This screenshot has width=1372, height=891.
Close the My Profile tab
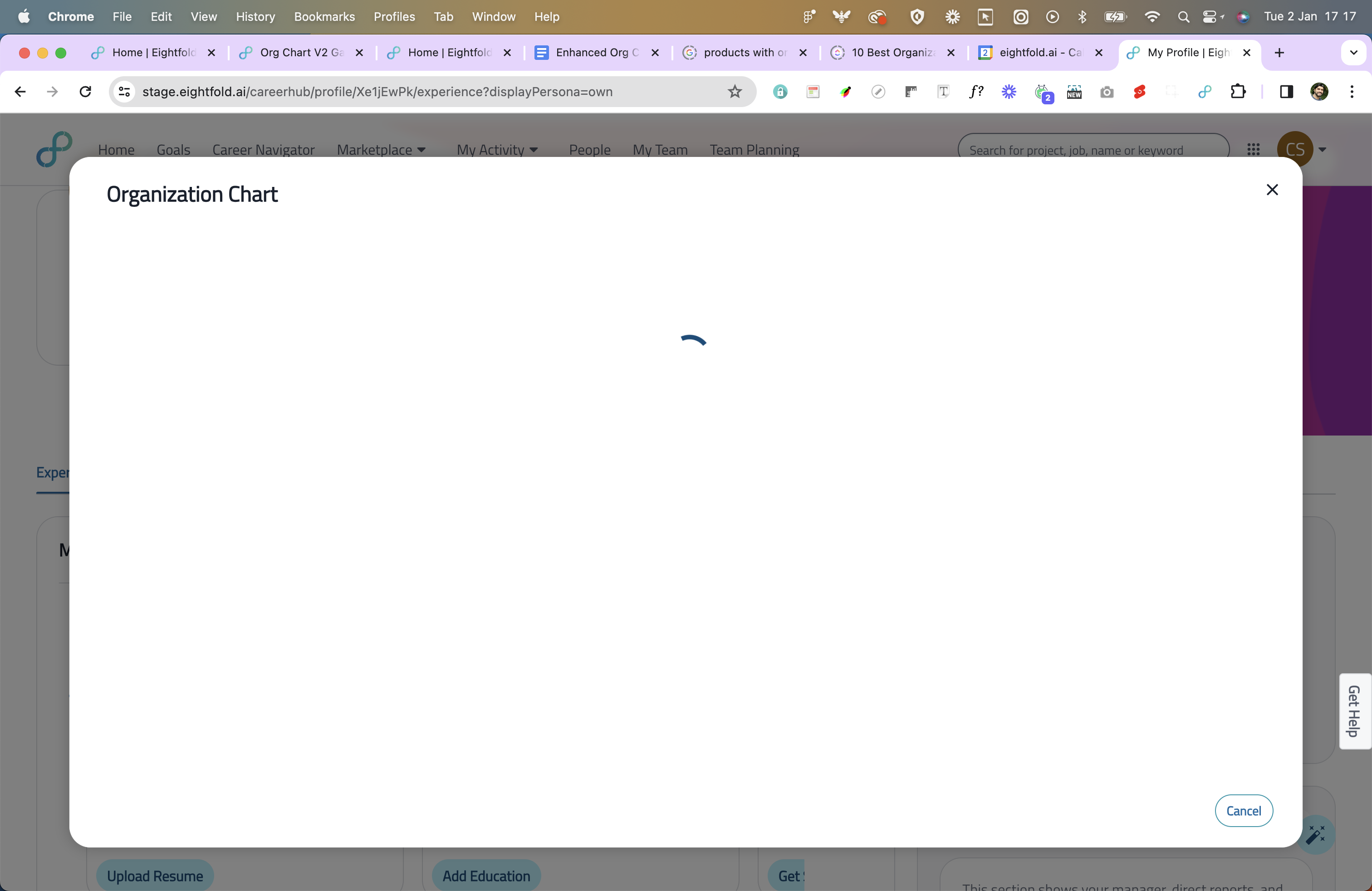pyautogui.click(x=1246, y=53)
